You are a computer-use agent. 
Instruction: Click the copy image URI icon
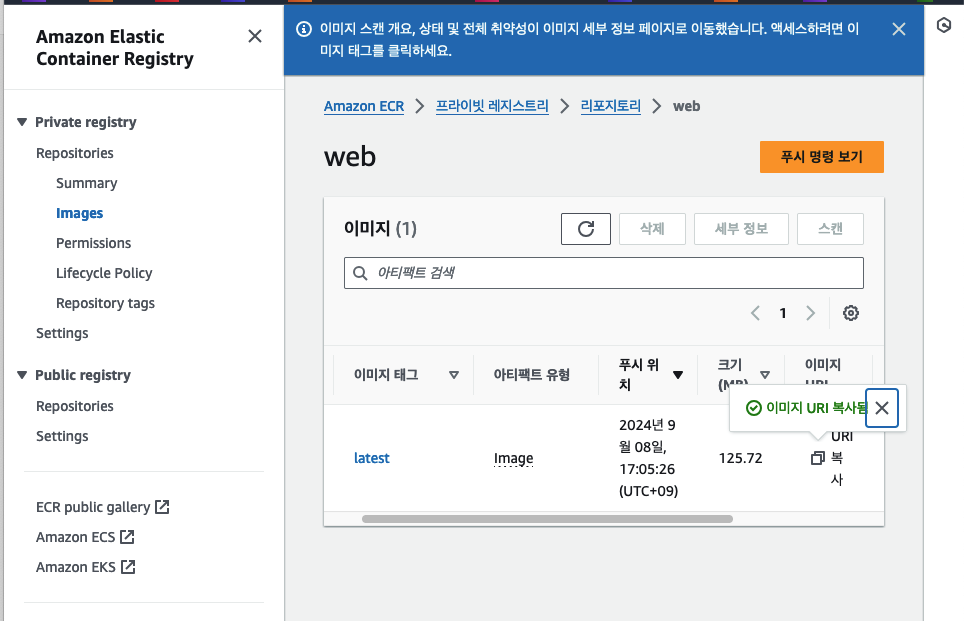pyautogui.click(x=817, y=458)
